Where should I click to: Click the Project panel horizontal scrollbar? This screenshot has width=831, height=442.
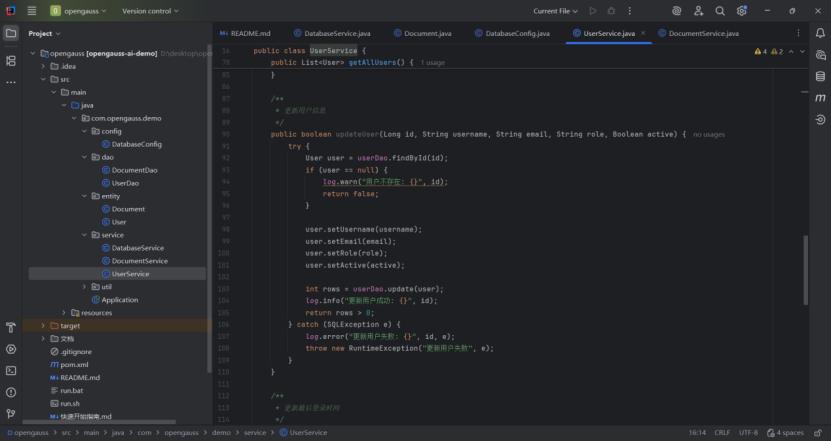point(99,422)
